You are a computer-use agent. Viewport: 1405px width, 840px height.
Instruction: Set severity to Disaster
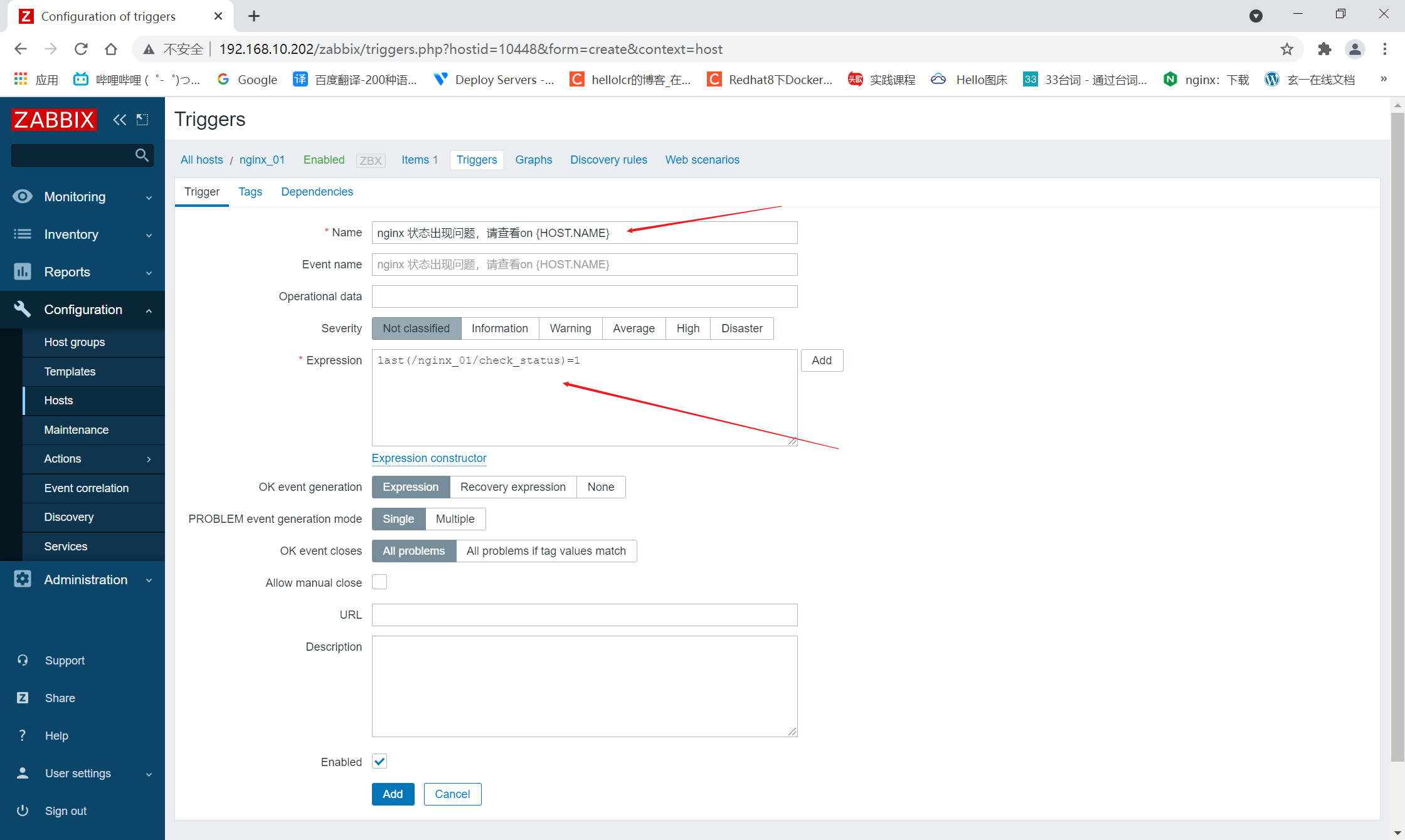tap(741, 328)
